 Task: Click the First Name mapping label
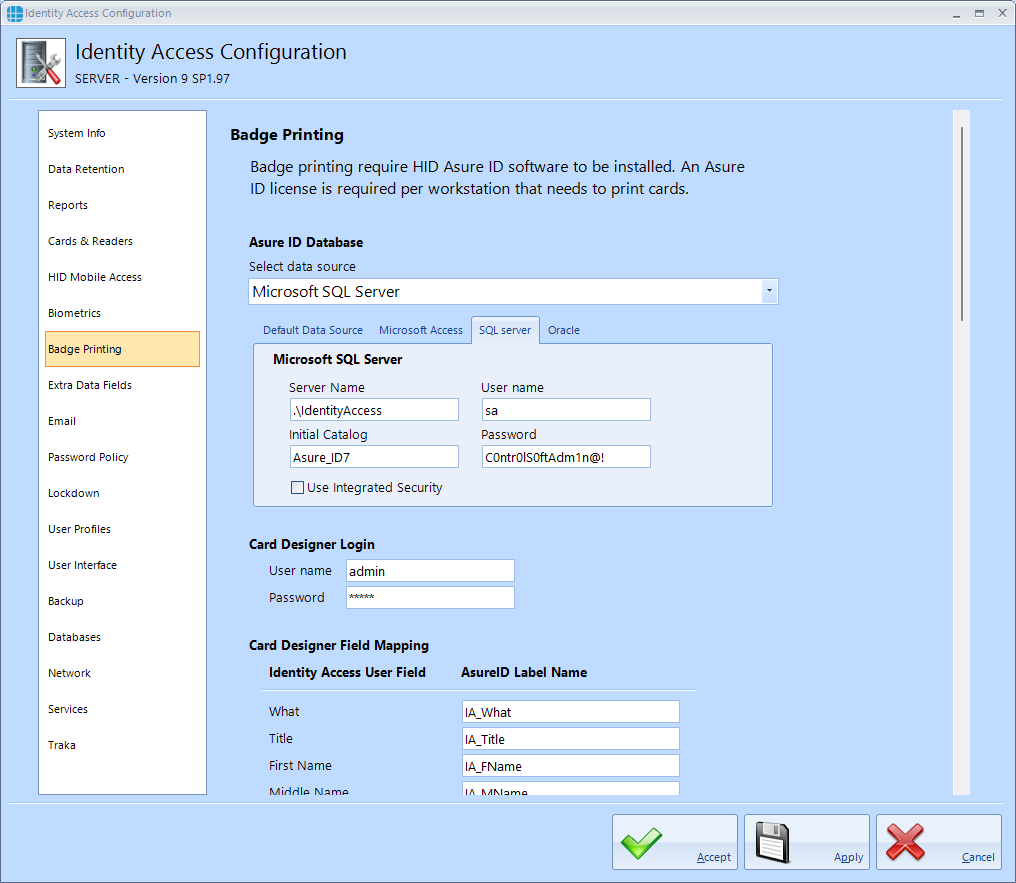point(300,766)
